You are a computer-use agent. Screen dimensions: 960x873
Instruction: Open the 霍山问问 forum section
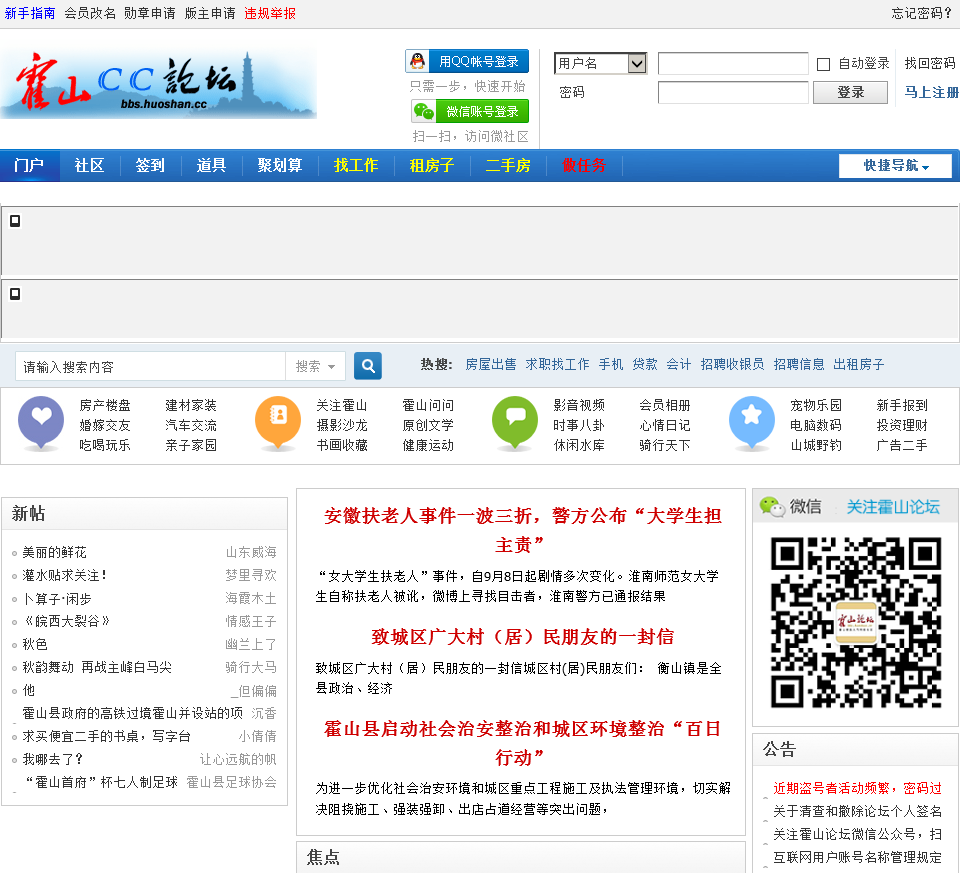[428, 405]
